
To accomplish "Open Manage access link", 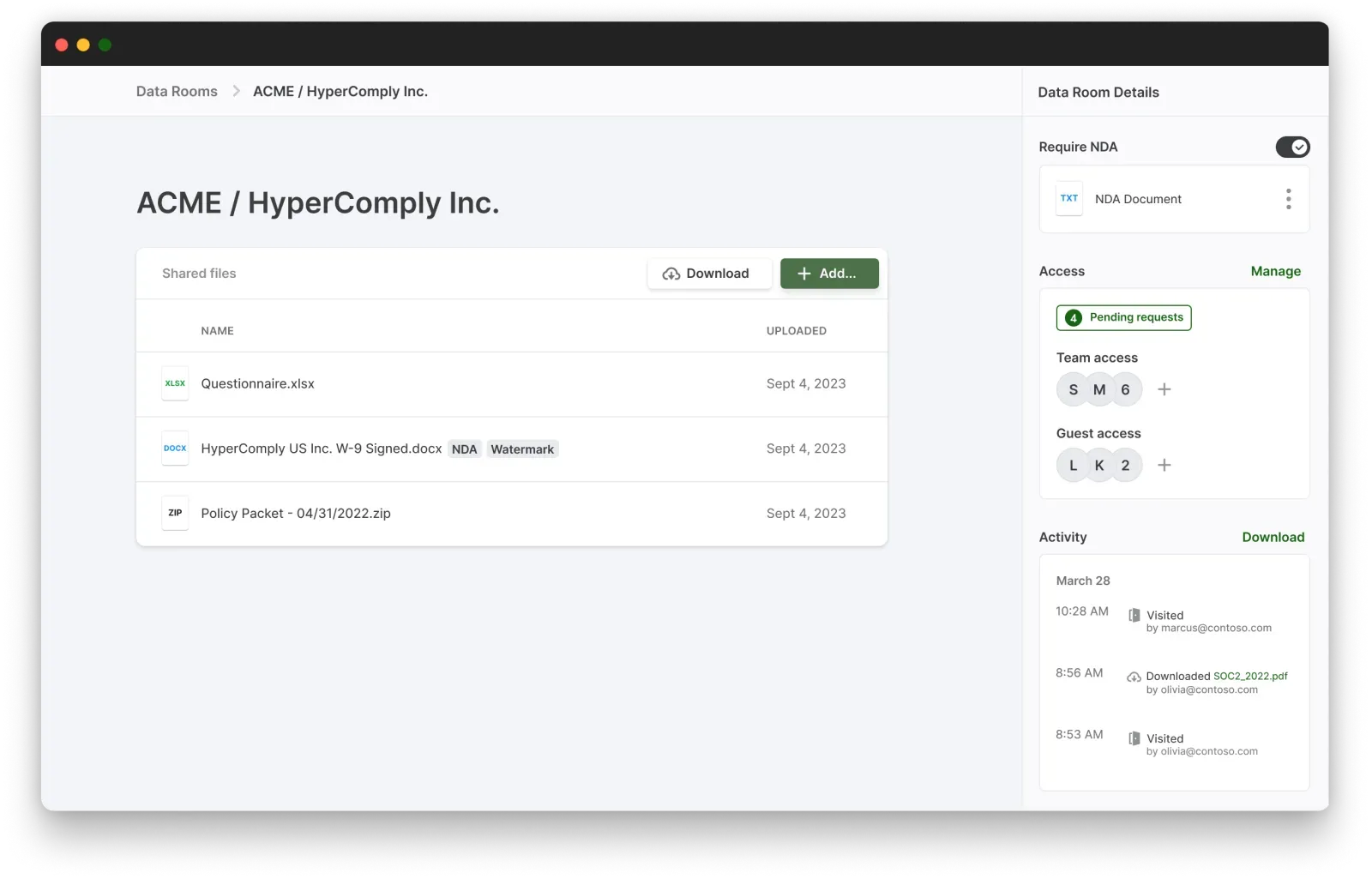I will pos(1275,271).
